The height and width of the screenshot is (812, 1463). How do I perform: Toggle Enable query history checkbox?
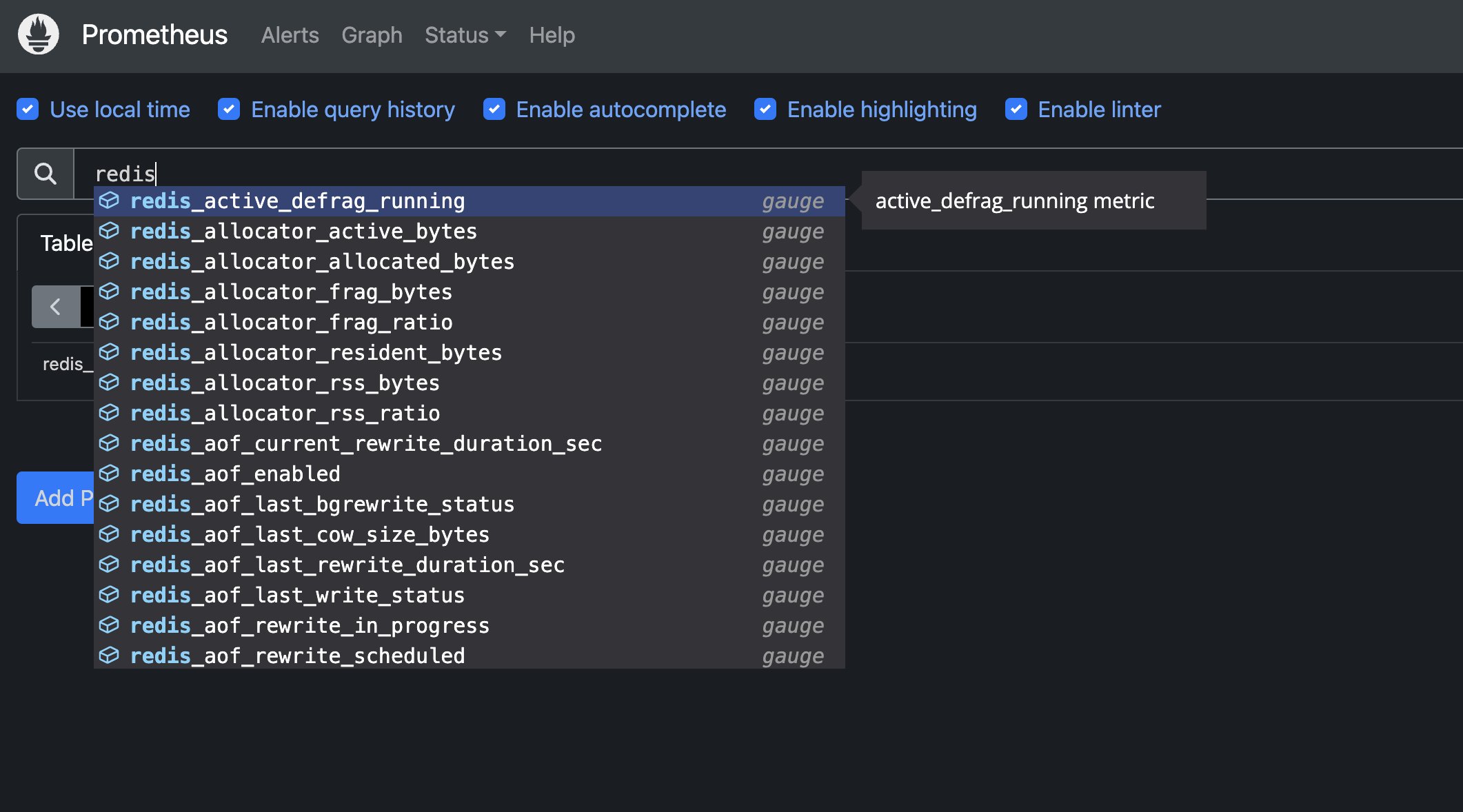229,110
